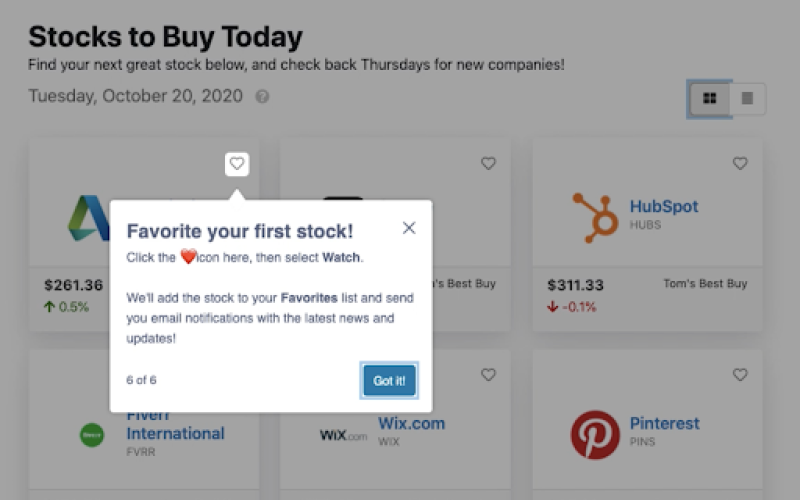Open the Fiverr International stock link
Screen dimensions: 800x500
175,433
